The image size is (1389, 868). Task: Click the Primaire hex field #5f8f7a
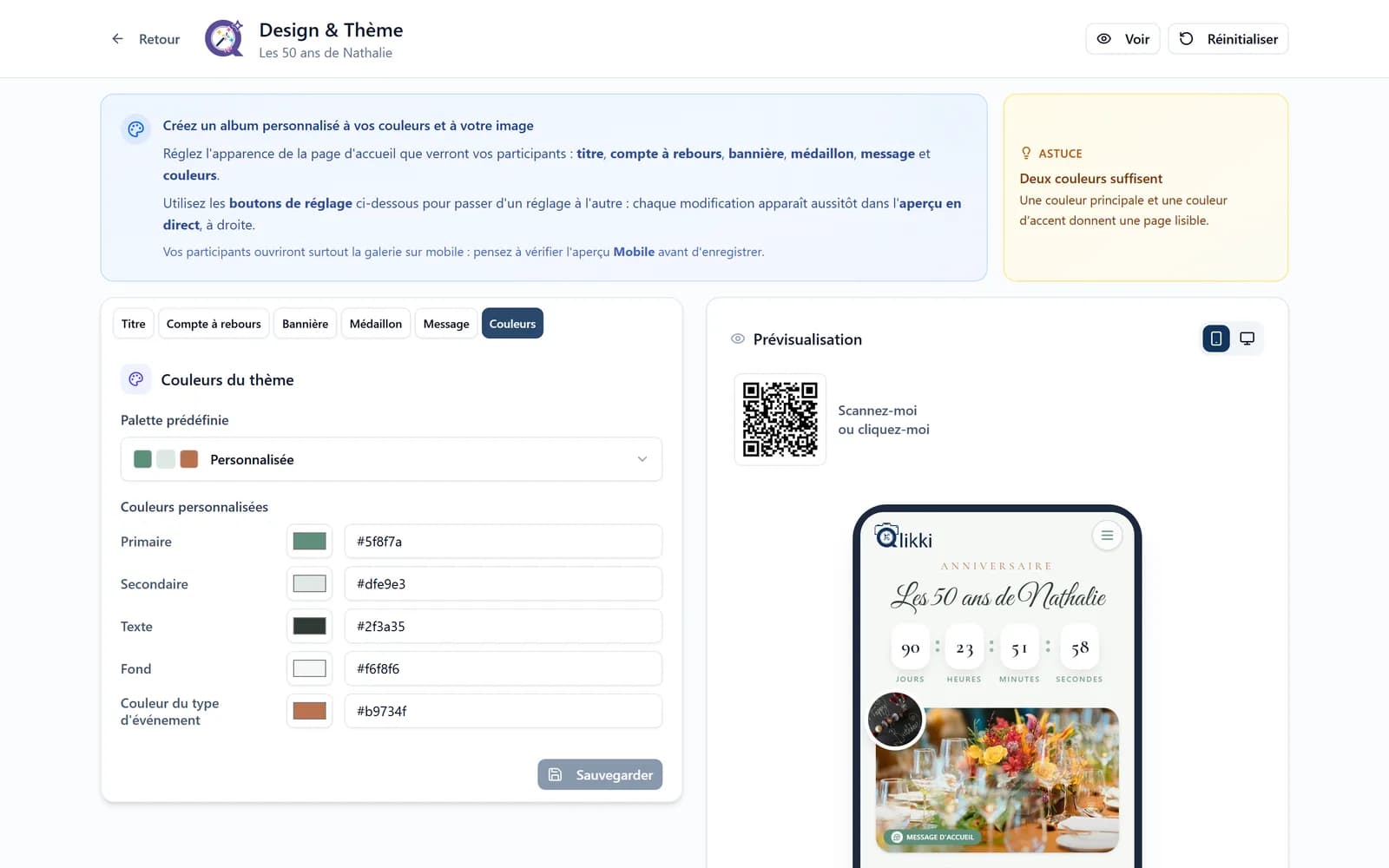click(x=504, y=542)
